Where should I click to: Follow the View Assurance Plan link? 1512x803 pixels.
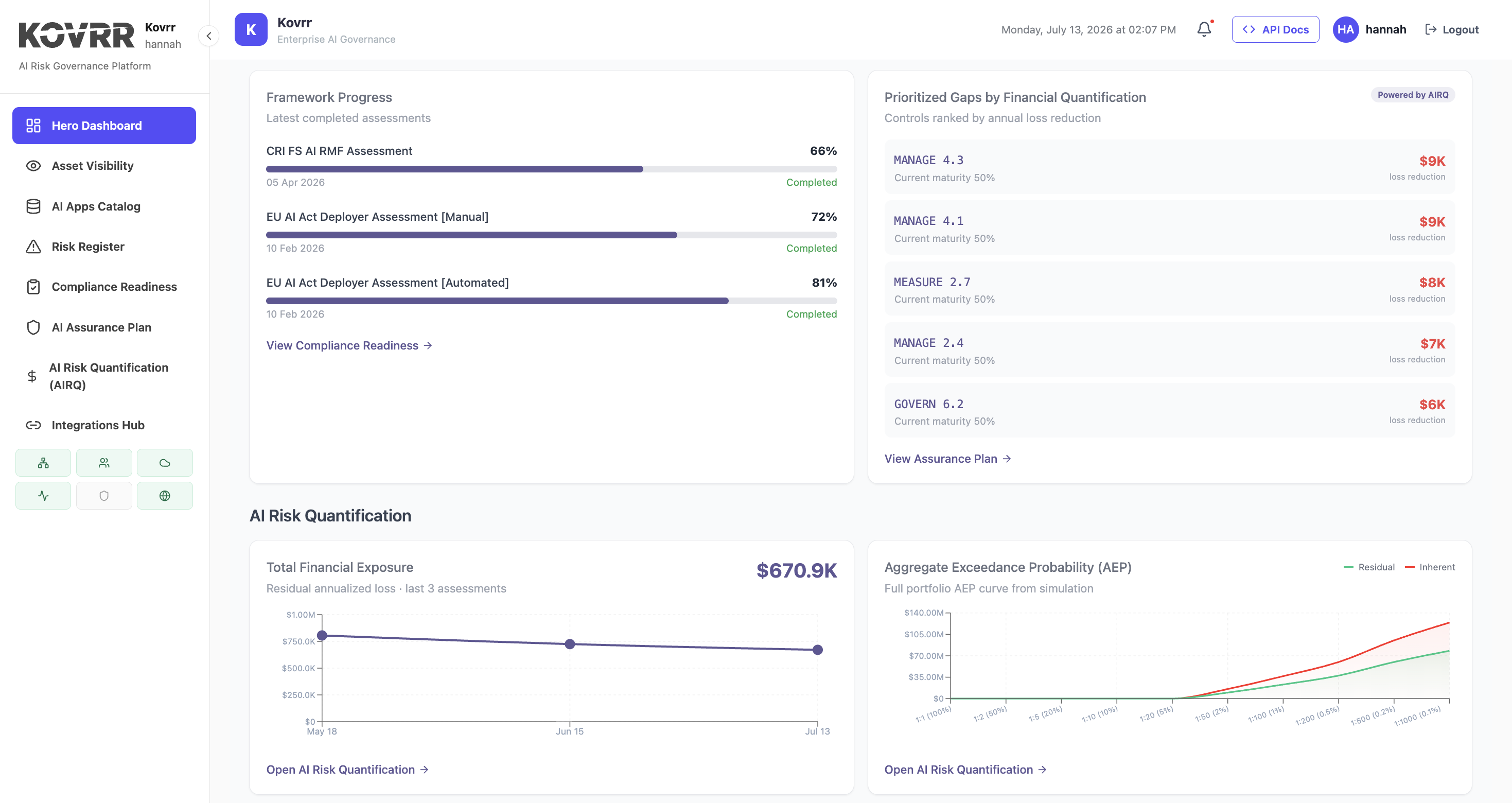point(948,459)
